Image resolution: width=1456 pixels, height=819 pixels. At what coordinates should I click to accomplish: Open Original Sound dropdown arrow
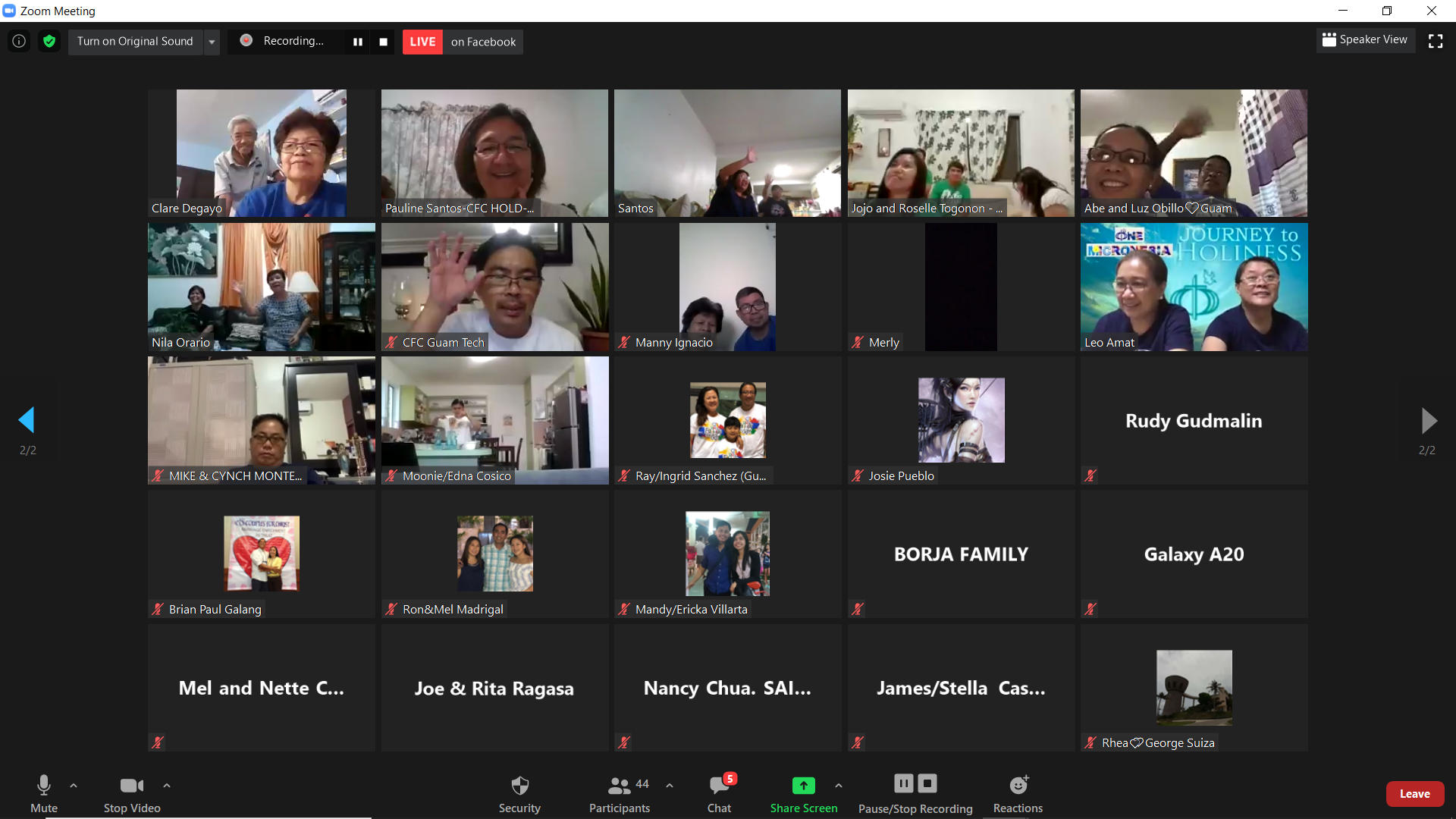click(212, 42)
